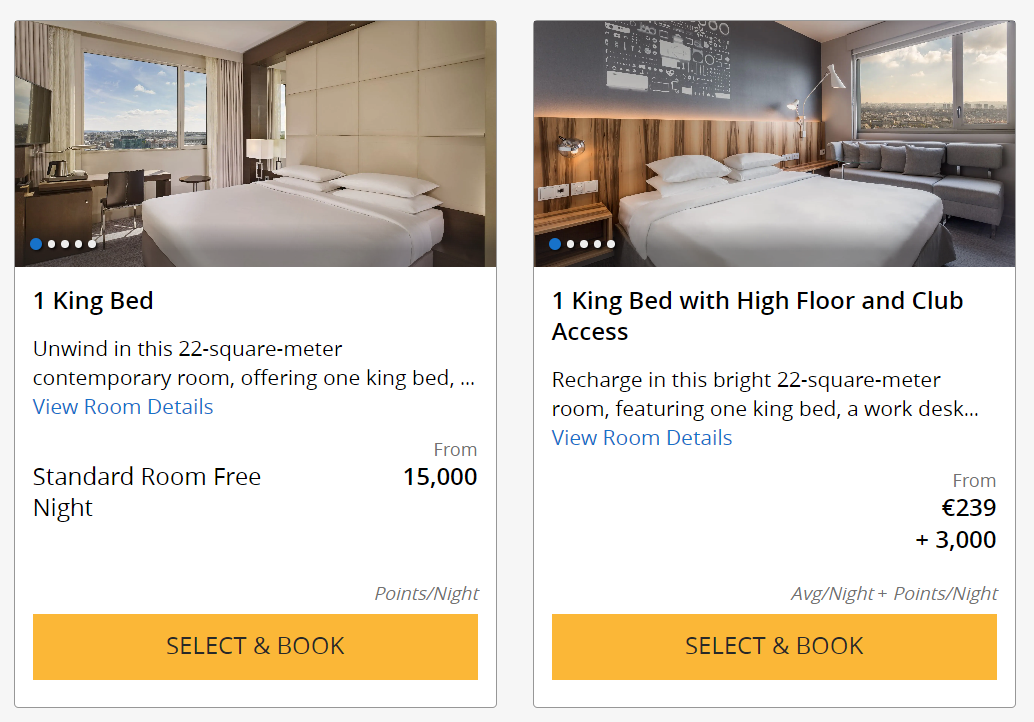Viewport: 1034px width, 722px height.
Task: Click first carousel dot on Club Access room photo
Action: pos(555,243)
